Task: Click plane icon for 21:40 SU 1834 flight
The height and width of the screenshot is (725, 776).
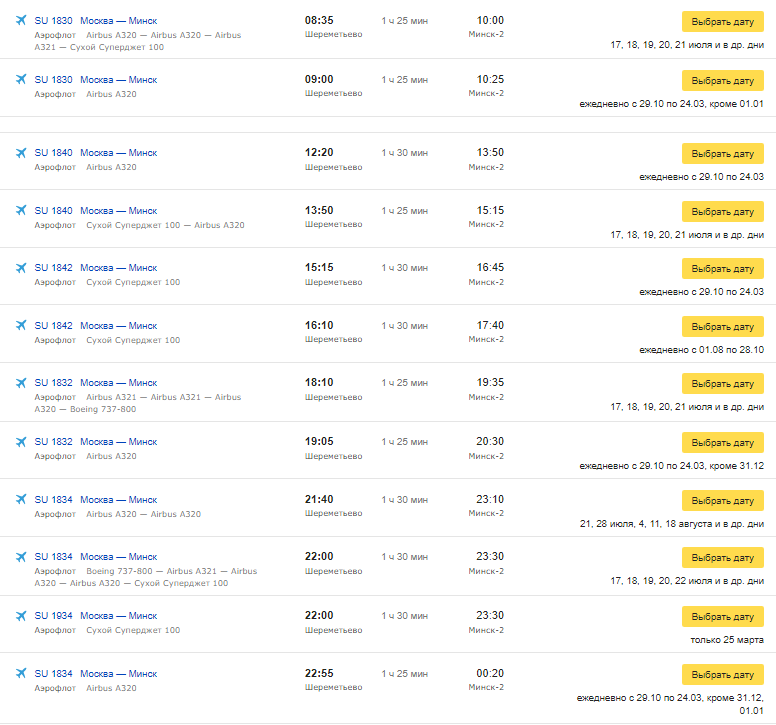Action: point(21,500)
